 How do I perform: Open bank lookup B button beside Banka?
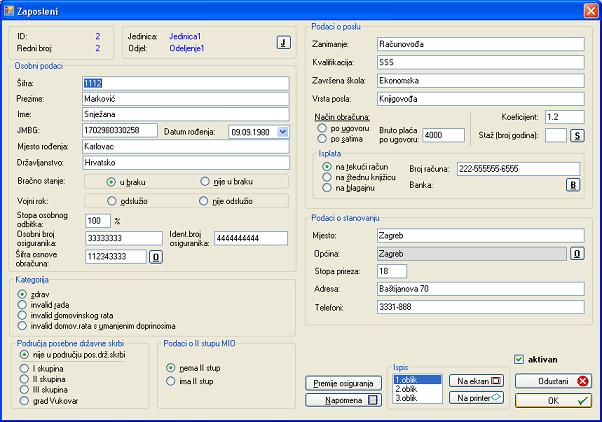point(573,184)
